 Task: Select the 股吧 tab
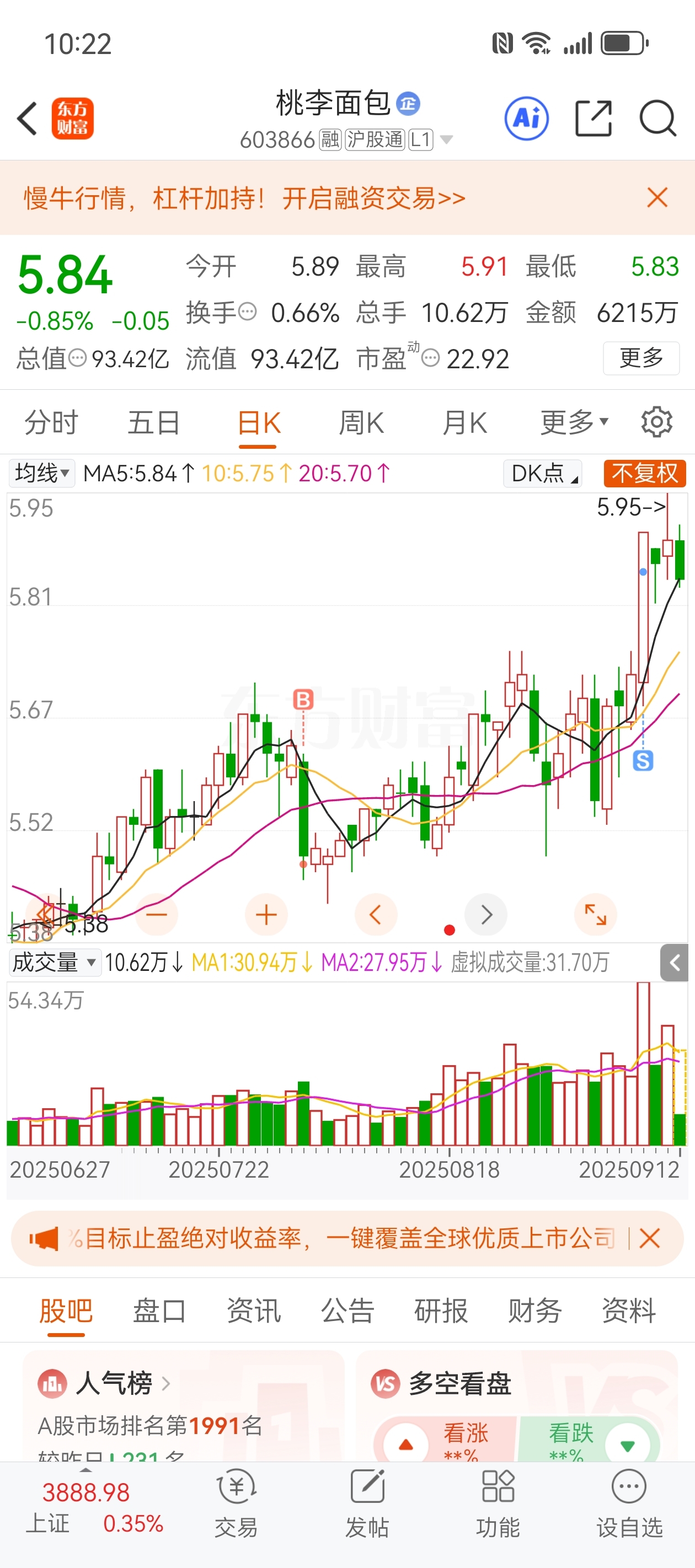[66, 1312]
